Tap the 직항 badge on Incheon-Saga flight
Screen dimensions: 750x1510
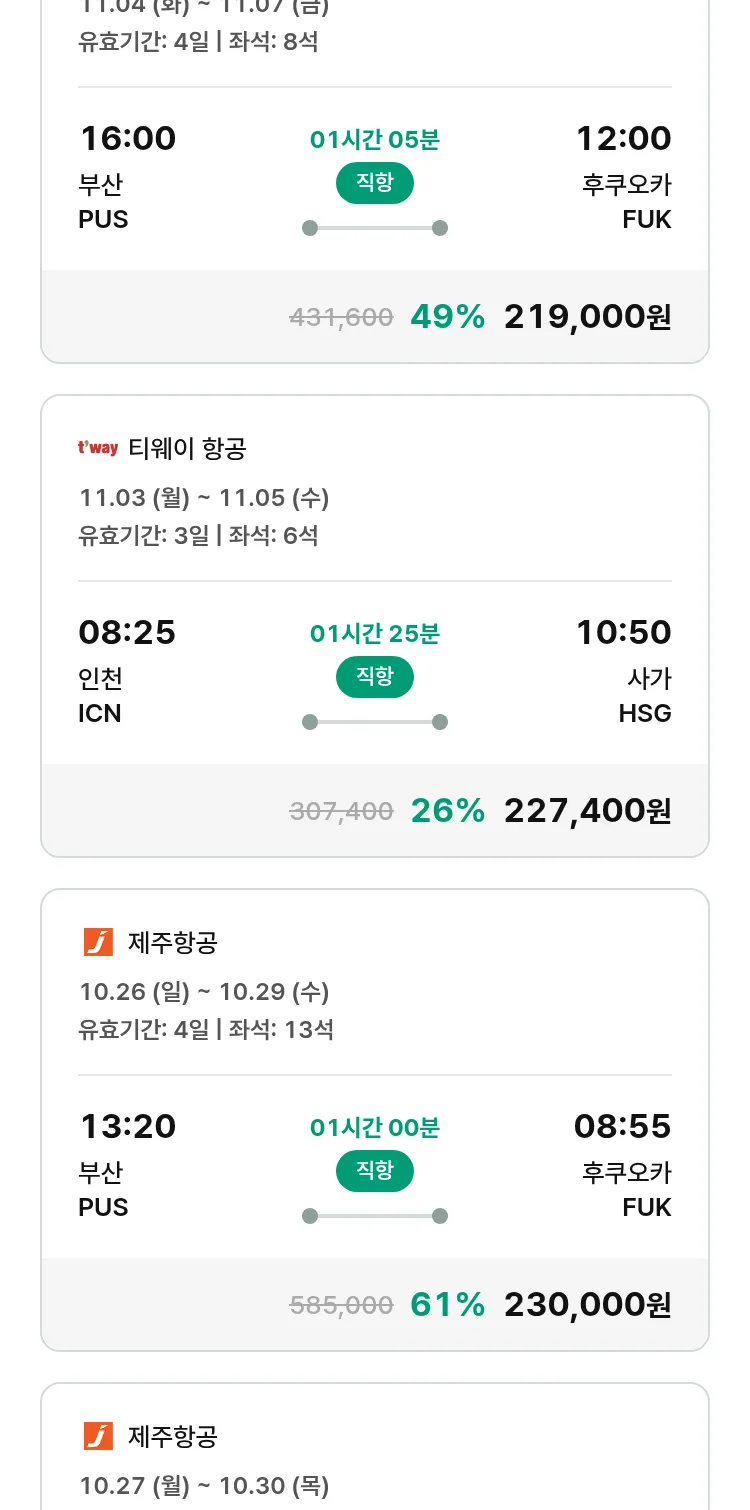374,677
